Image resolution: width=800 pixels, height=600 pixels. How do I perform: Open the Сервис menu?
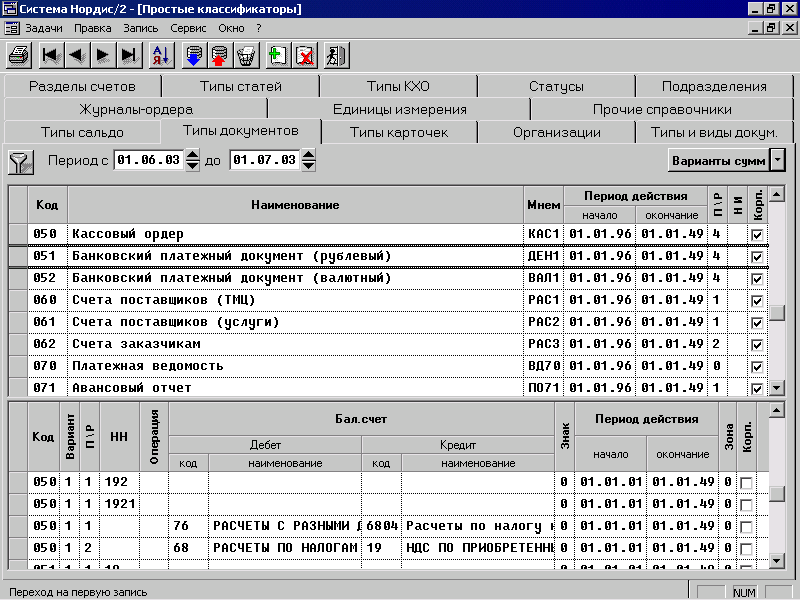point(188,28)
